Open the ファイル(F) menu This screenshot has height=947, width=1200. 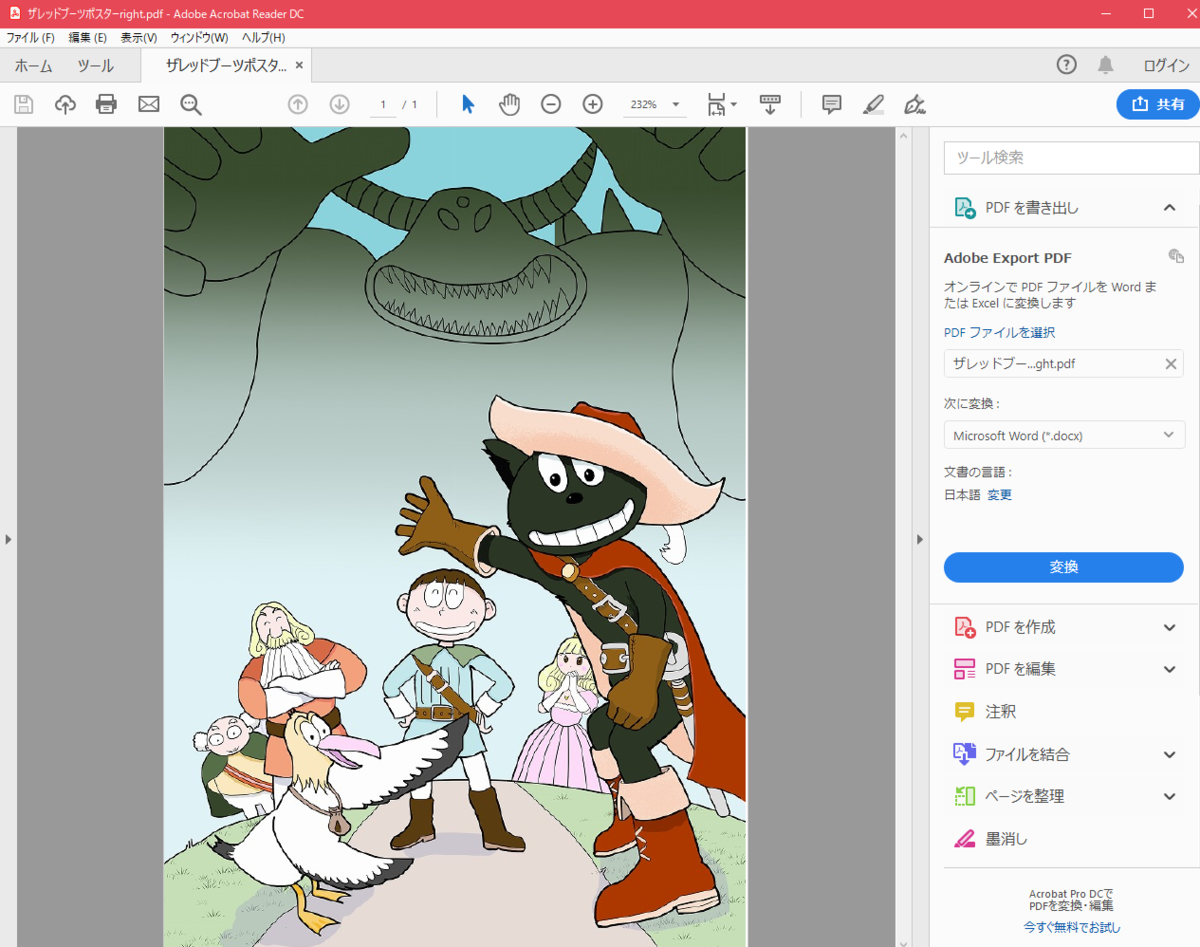click(31, 38)
